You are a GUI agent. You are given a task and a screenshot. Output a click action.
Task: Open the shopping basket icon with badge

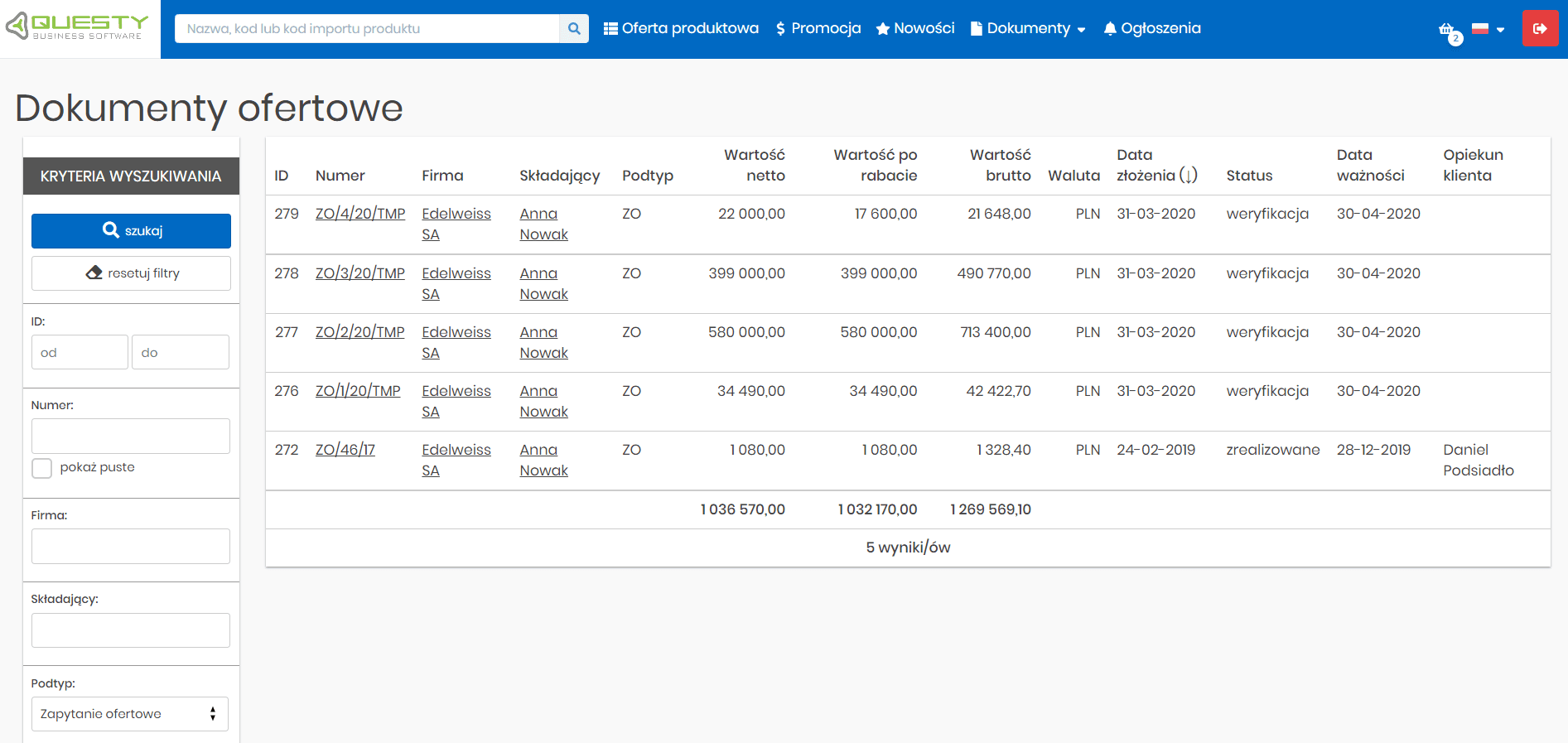pos(1450,31)
